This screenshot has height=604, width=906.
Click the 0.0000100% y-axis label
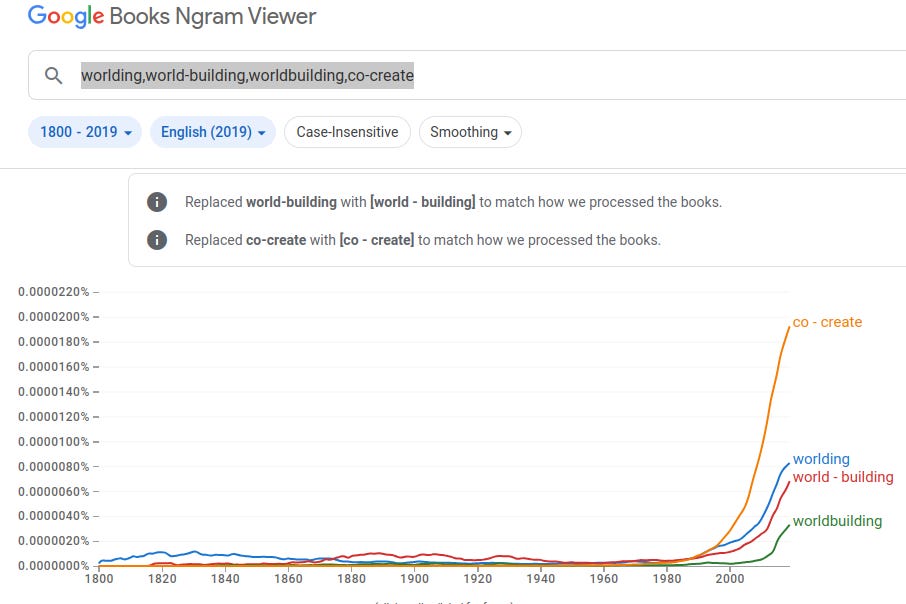point(54,442)
